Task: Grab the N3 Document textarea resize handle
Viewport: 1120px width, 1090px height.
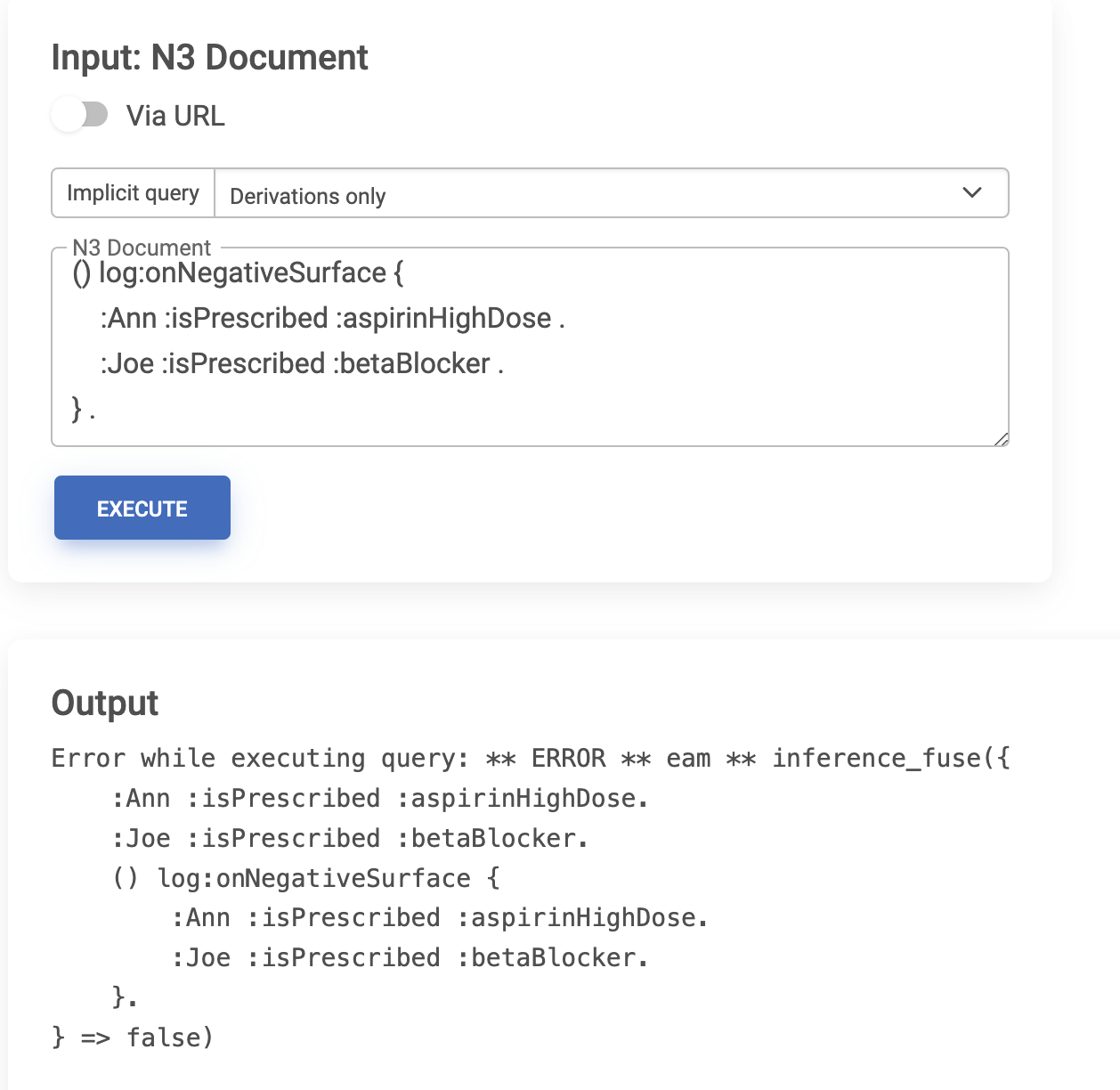Action: tap(1001, 438)
